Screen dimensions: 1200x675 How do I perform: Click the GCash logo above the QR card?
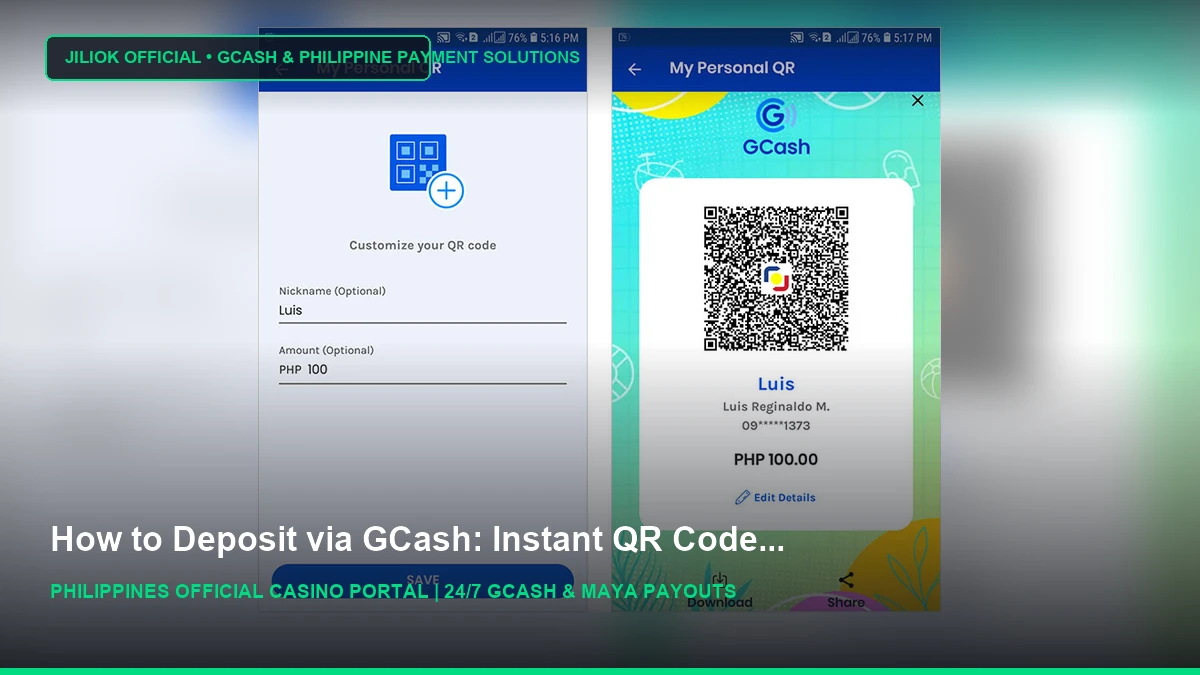(x=776, y=127)
